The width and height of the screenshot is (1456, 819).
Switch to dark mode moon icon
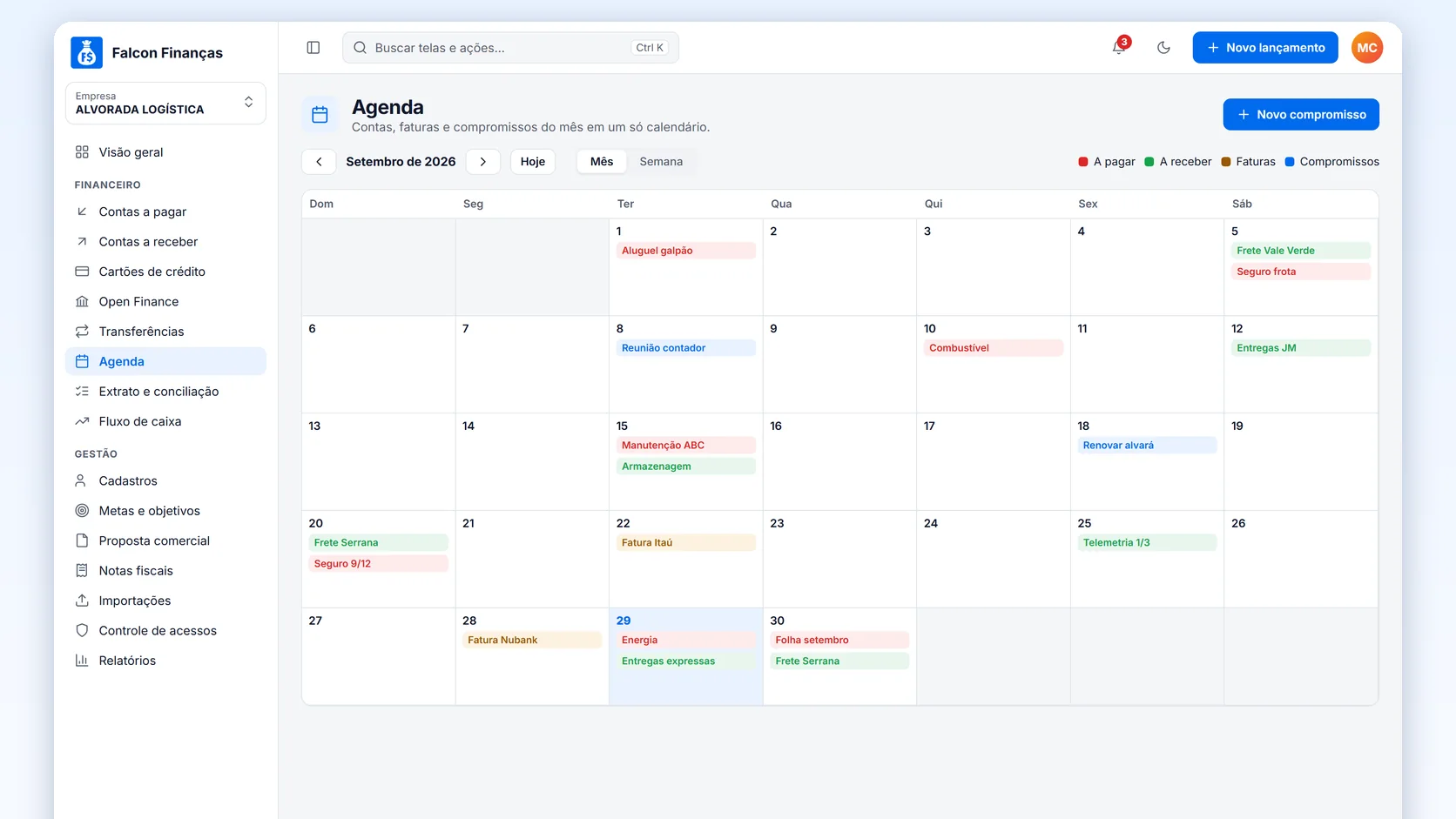pyautogui.click(x=1163, y=48)
